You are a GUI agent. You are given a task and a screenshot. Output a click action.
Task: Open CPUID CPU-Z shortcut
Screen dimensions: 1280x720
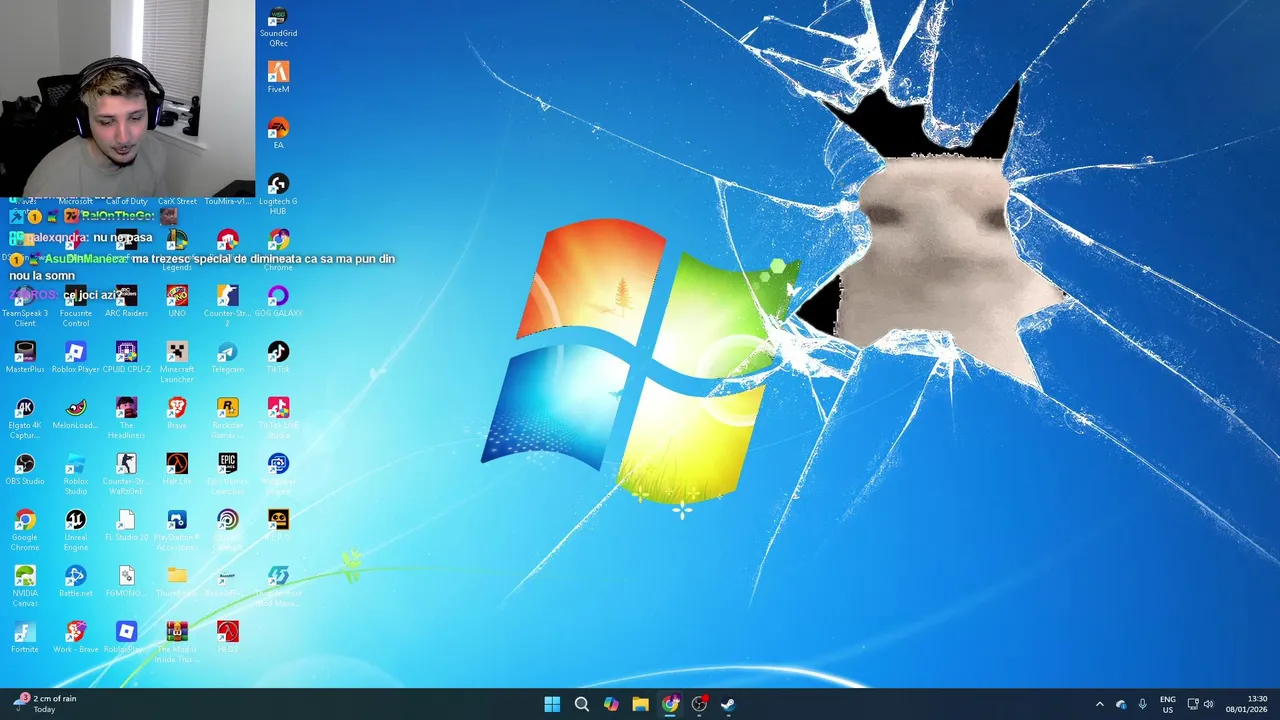point(126,357)
